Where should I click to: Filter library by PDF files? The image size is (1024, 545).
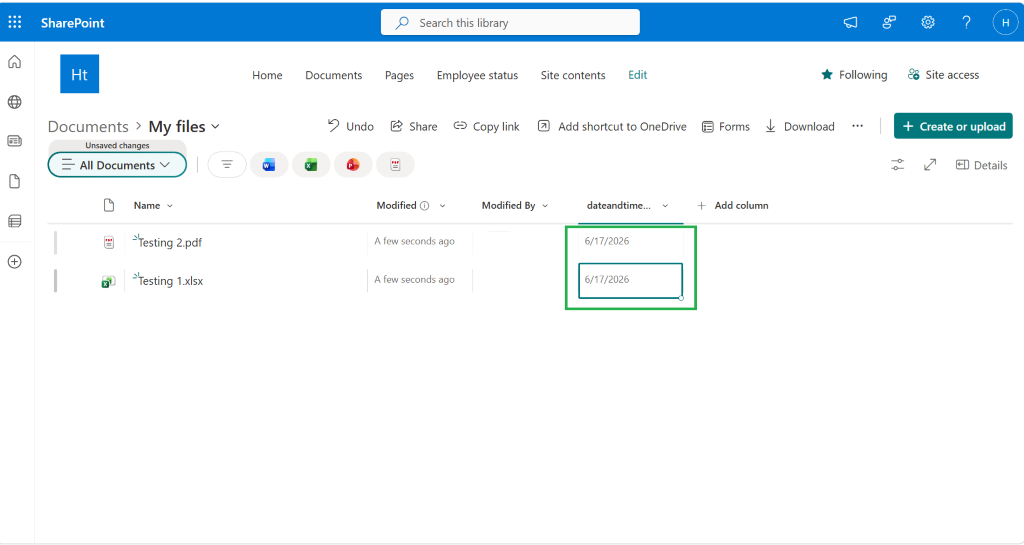pos(395,165)
